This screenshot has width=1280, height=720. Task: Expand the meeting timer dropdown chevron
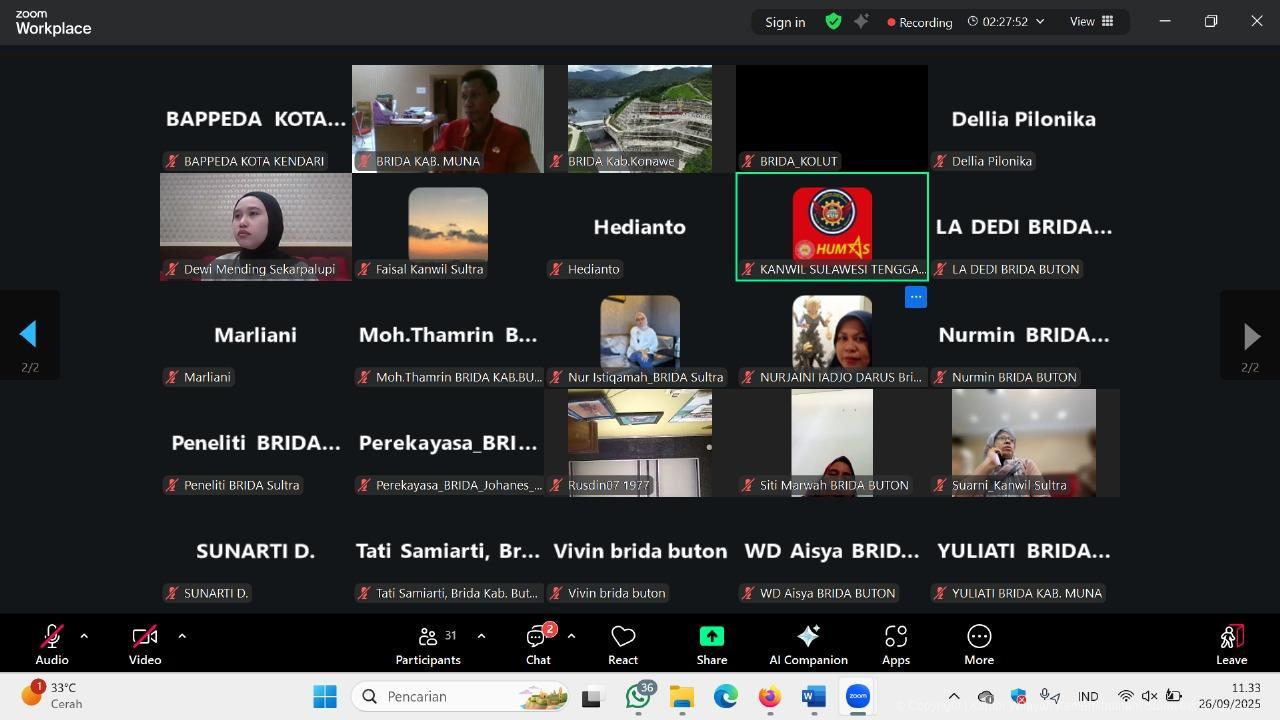click(x=1040, y=21)
